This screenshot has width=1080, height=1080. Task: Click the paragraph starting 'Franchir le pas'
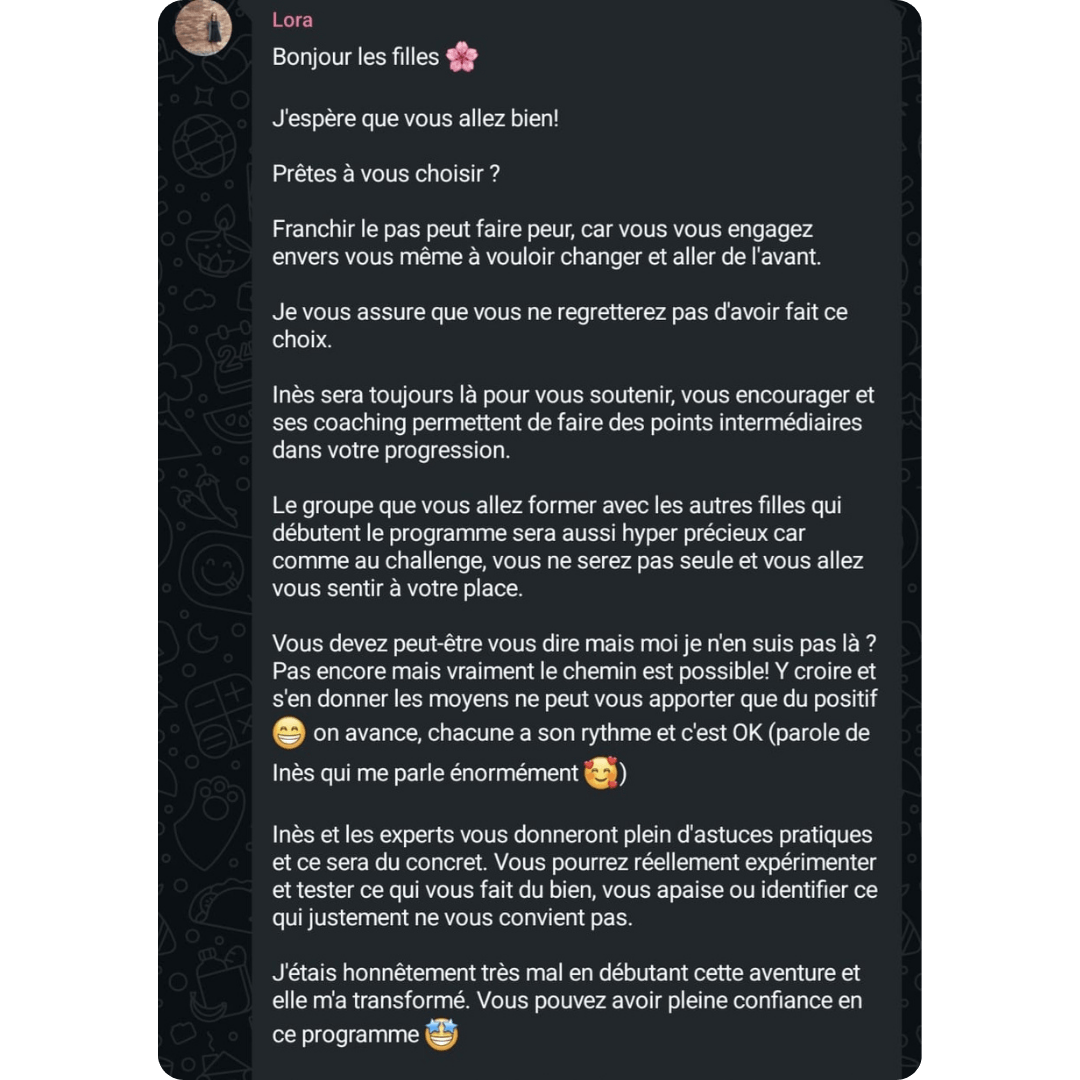[x=545, y=243]
